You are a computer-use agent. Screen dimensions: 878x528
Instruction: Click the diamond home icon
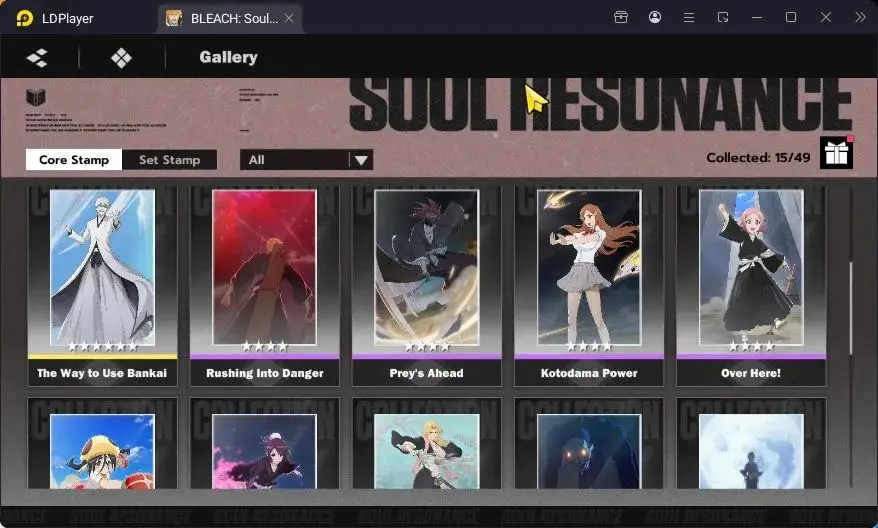(x=122, y=58)
